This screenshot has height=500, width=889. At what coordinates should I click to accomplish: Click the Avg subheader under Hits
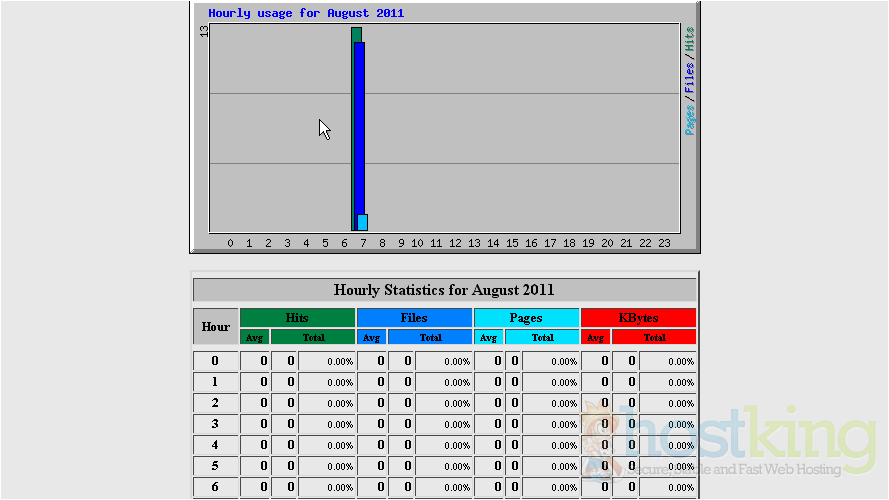click(x=255, y=338)
